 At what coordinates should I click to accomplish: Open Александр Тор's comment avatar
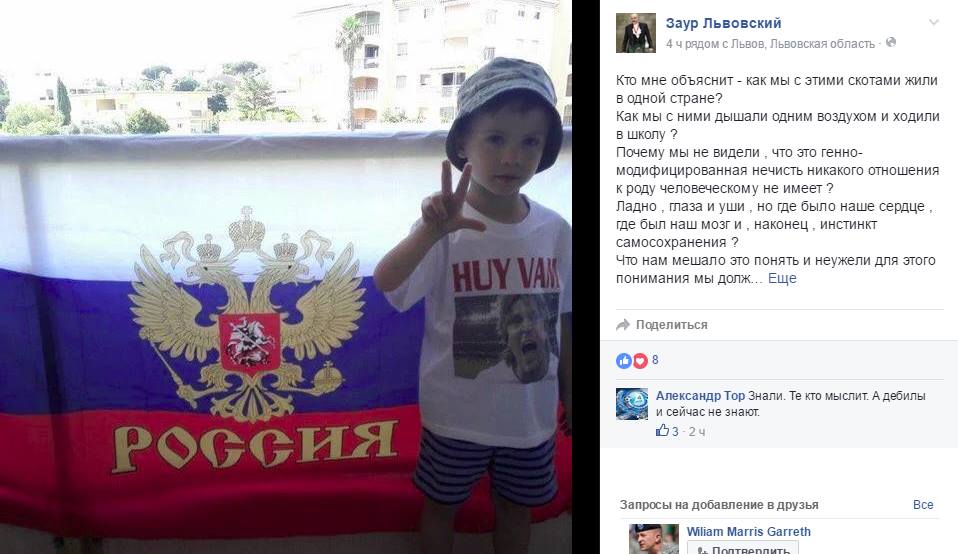632,404
